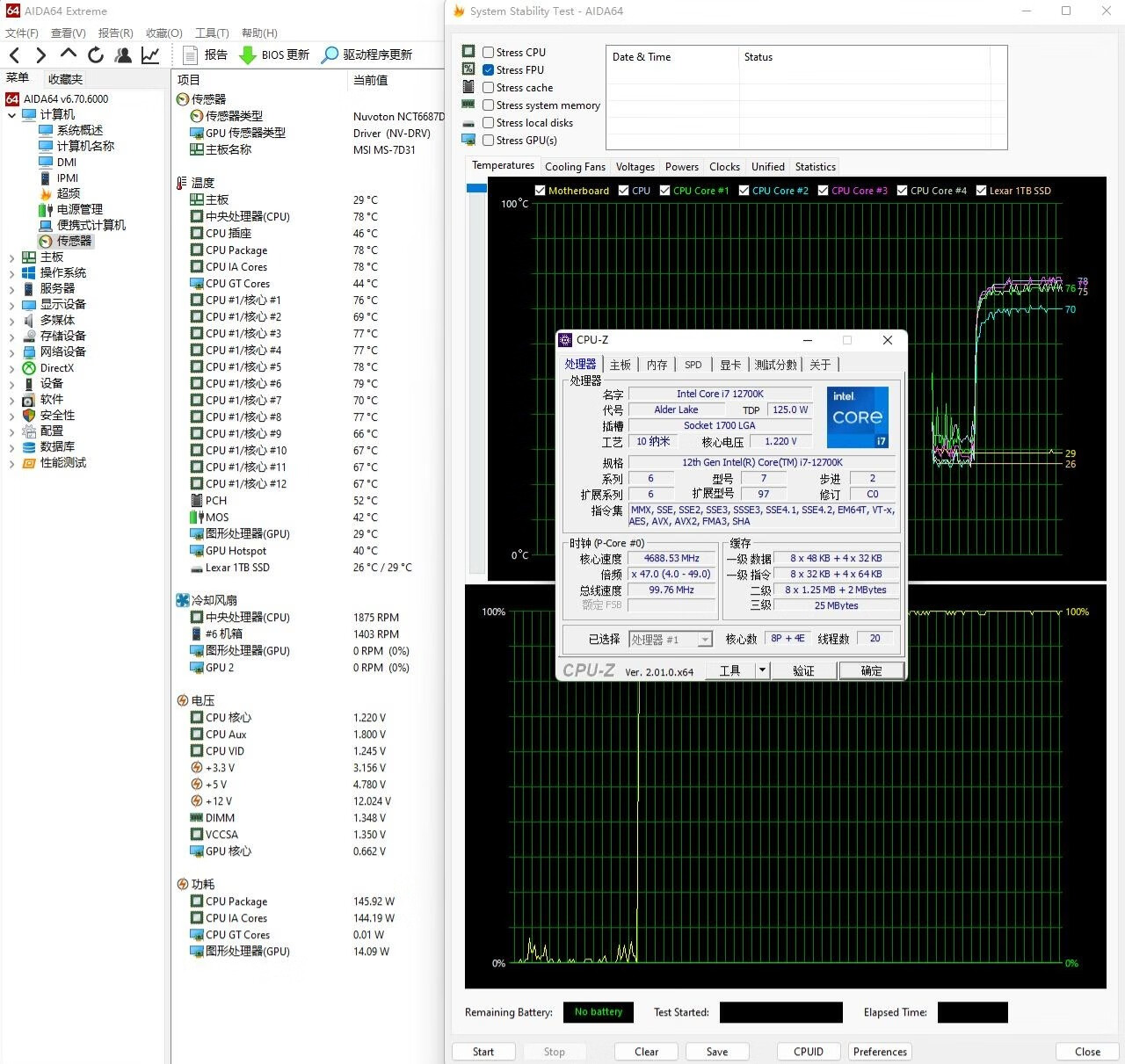Open the graph chart toolbar icon
The image size is (1125, 1064).
(150, 54)
